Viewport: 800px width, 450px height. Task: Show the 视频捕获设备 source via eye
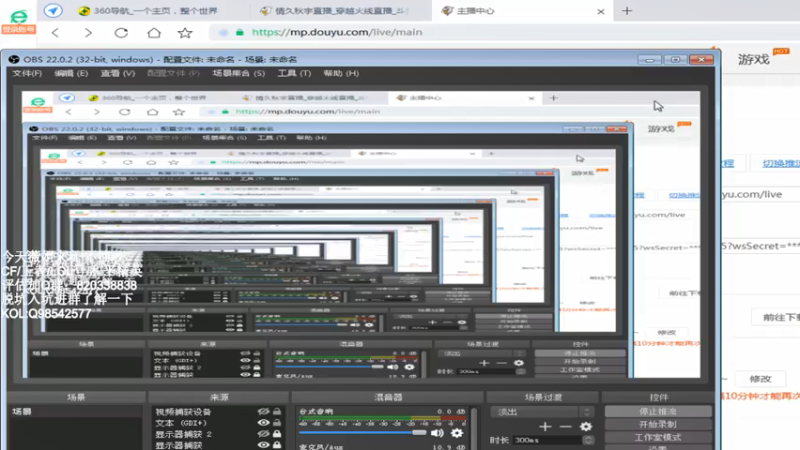[x=263, y=411]
